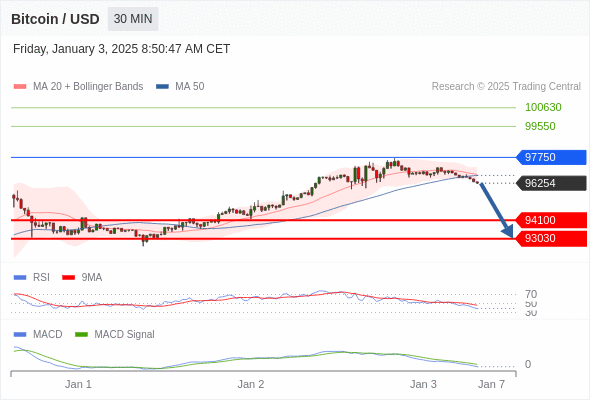Image resolution: width=590 pixels, height=400 pixels.
Task: Click the '9MA' legend label
Action: click(x=92, y=278)
